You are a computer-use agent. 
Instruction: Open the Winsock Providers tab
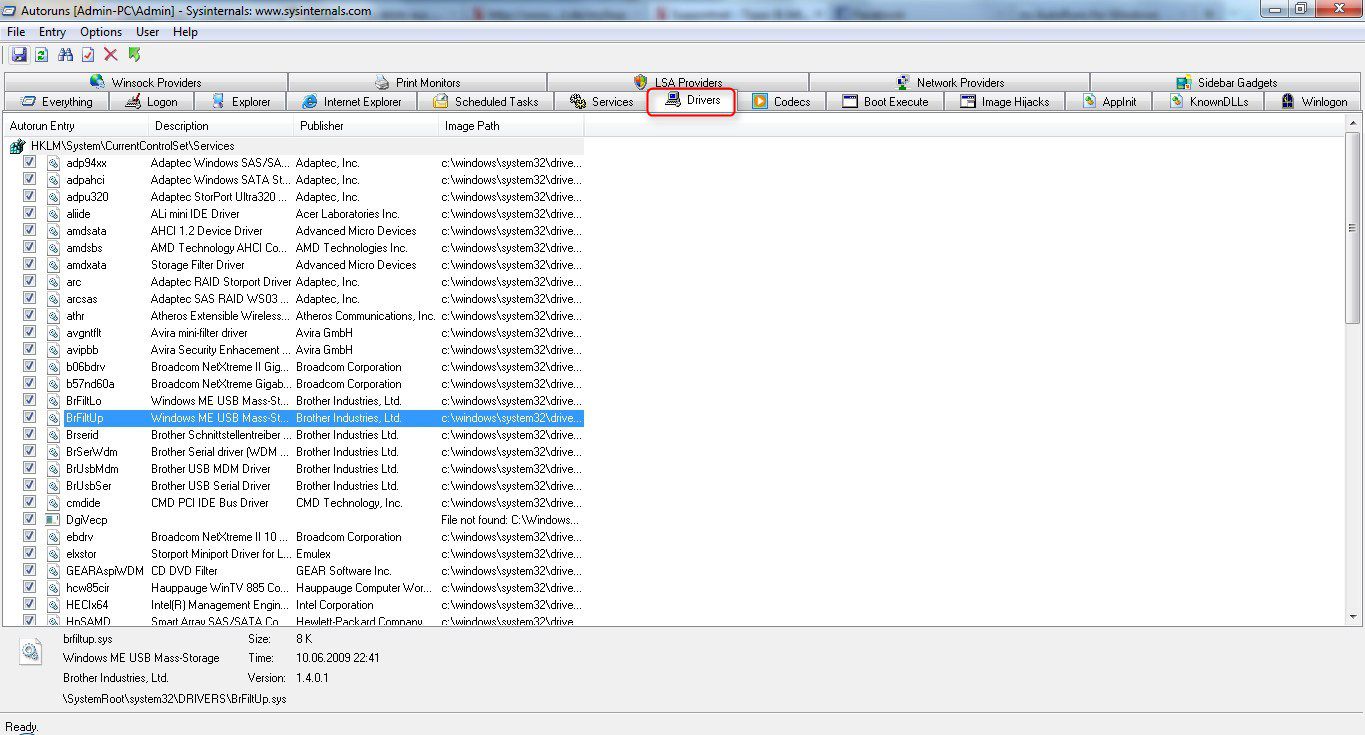coord(146,83)
